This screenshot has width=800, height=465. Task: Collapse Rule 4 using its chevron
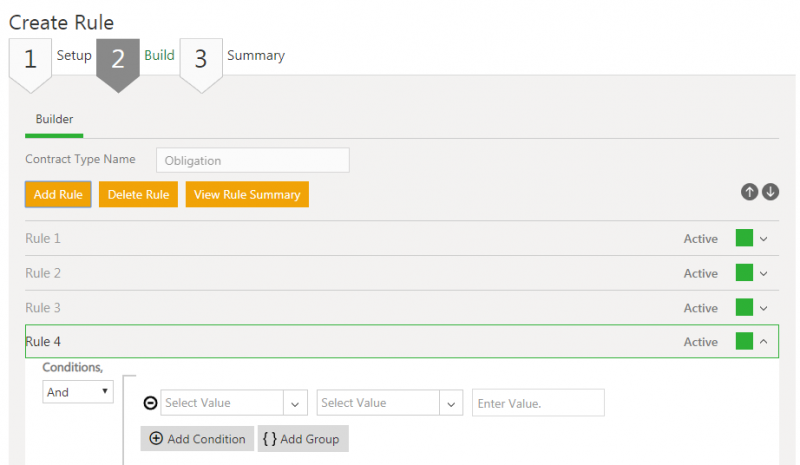tap(764, 342)
